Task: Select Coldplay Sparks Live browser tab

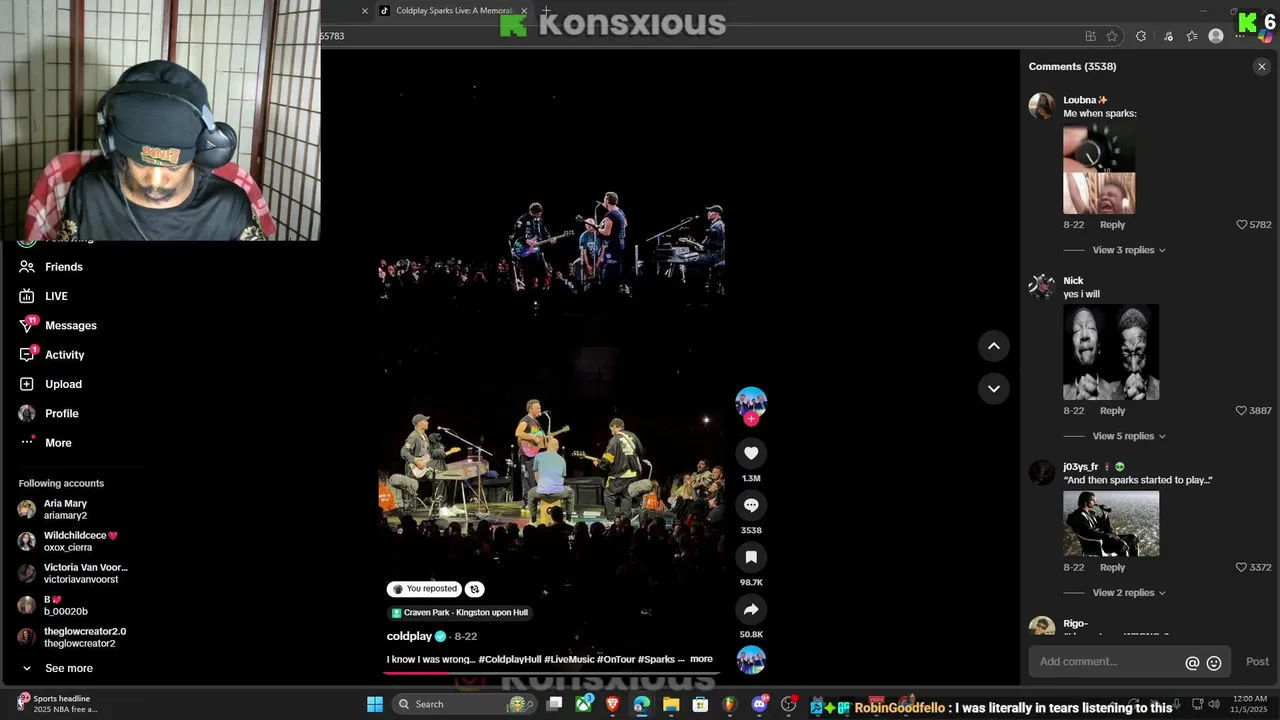Action: [452, 11]
